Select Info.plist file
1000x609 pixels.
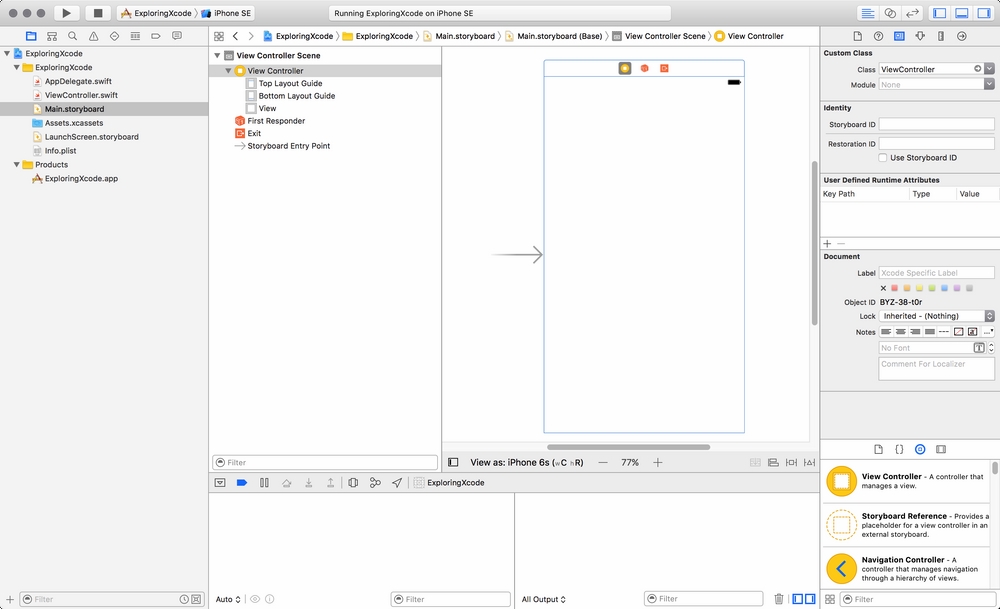tap(60, 151)
